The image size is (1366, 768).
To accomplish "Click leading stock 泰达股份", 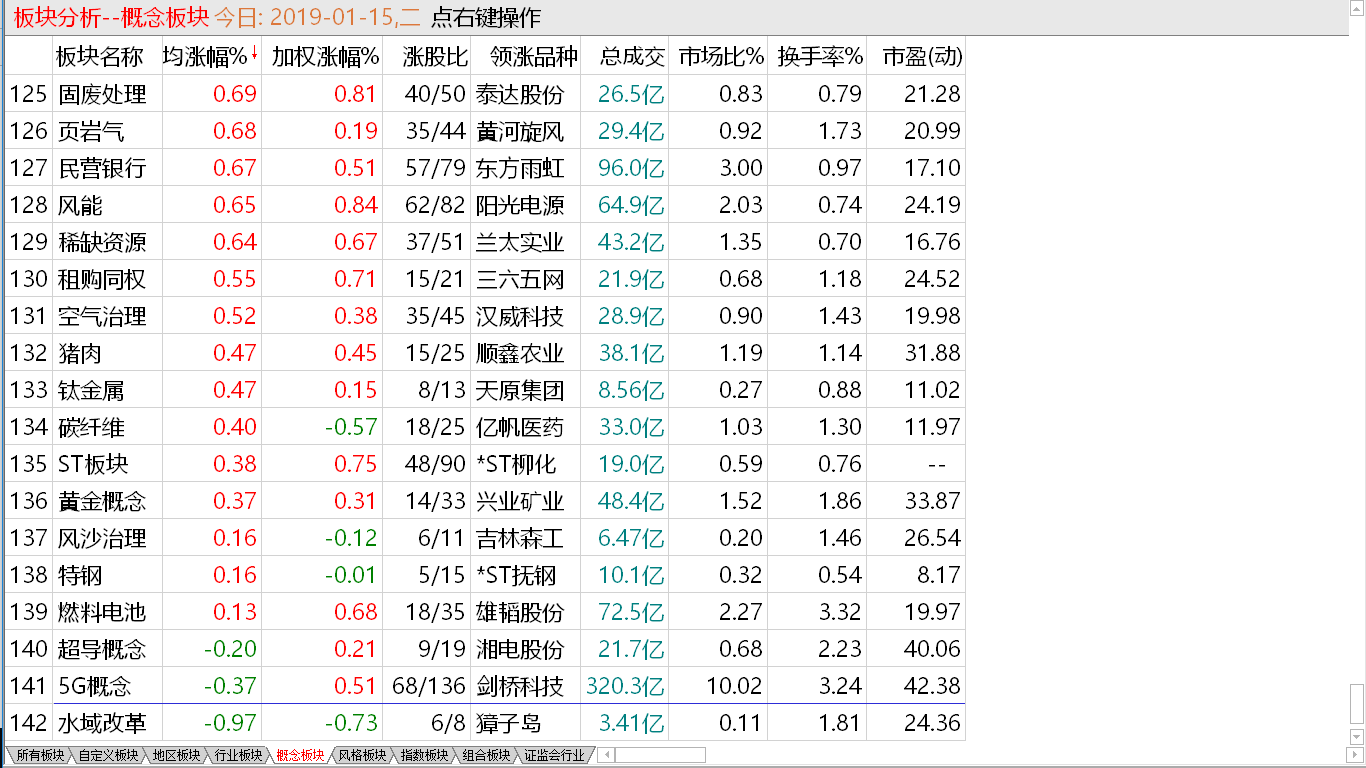I will pos(520,94).
